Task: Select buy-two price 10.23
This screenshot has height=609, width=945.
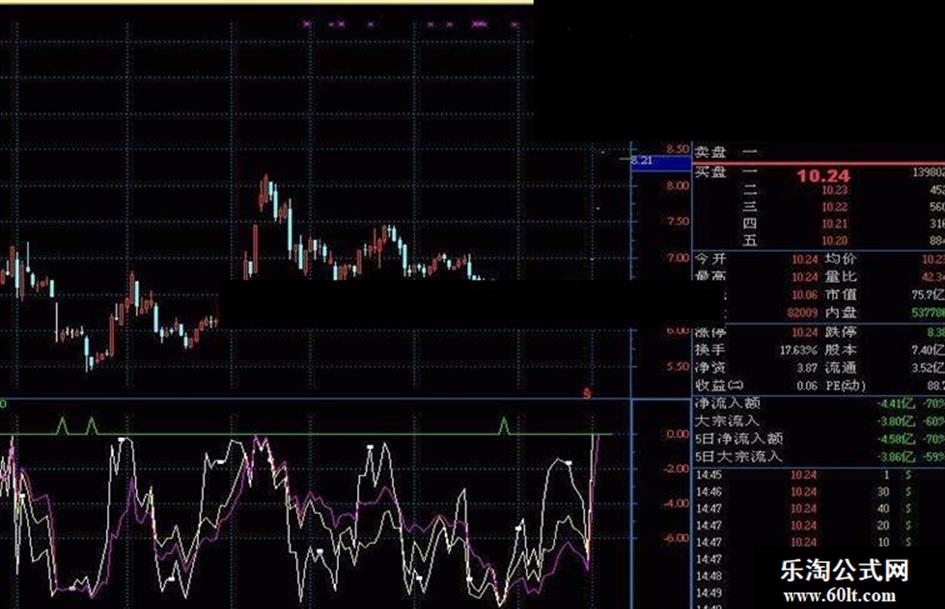Action: (835, 190)
